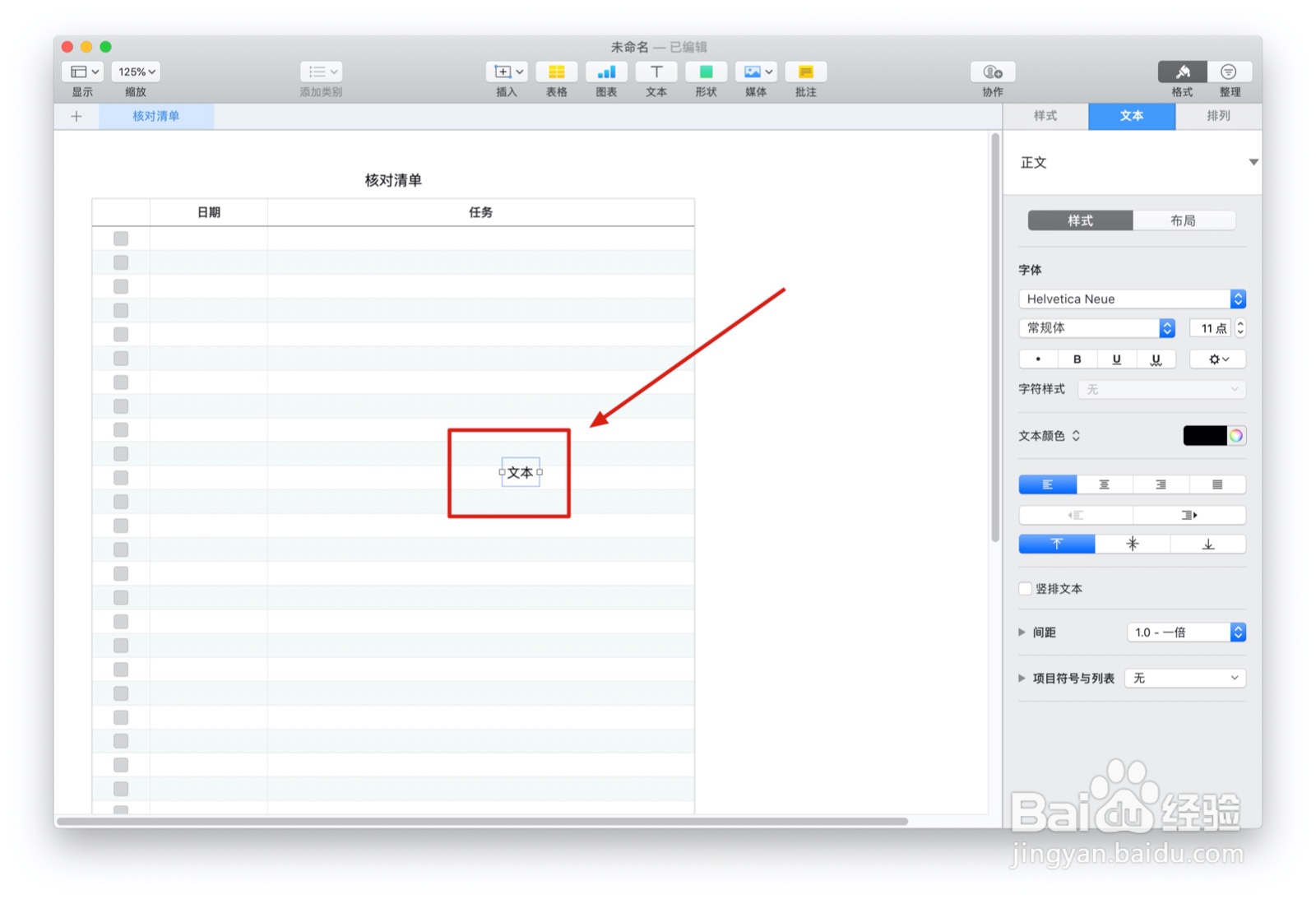Increase font size with the stepper
Image resolution: width=1316 pixels, height=899 pixels.
[1239, 324]
